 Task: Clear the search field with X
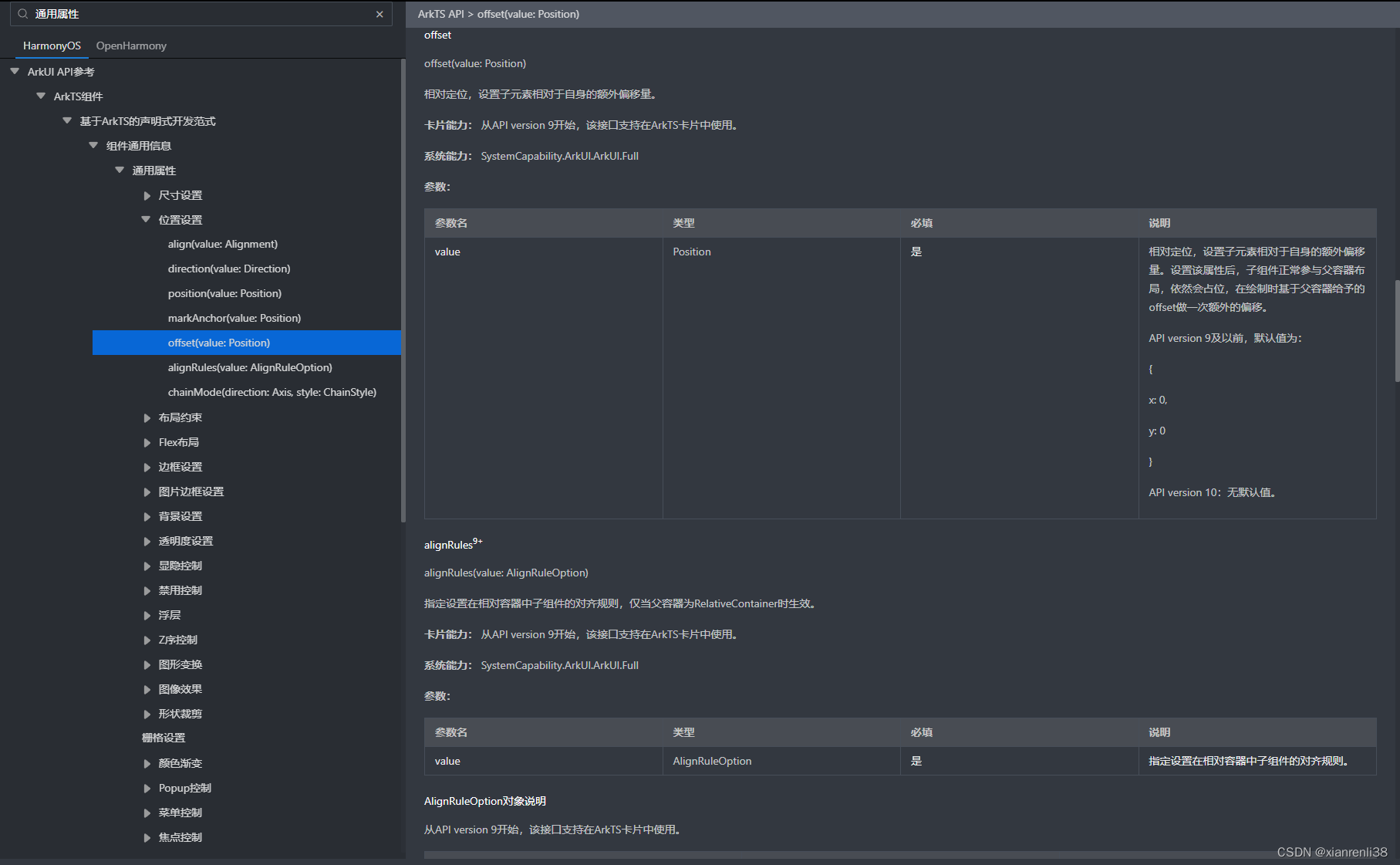pyautogui.click(x=380, y=14)
